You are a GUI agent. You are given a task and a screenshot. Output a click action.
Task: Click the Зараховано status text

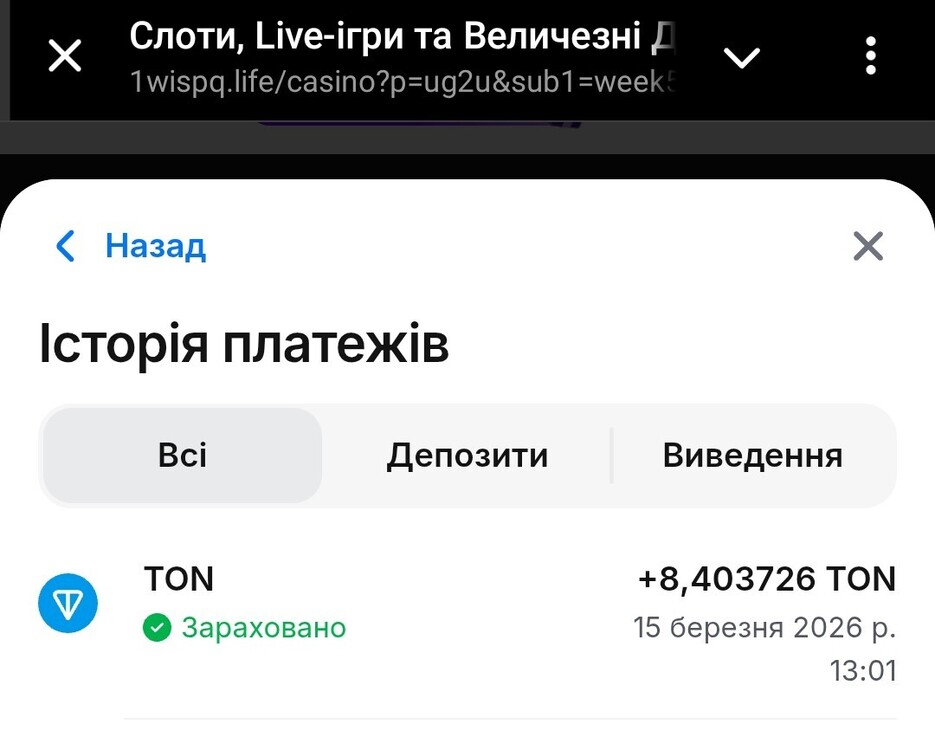click(x=263, y=628)
